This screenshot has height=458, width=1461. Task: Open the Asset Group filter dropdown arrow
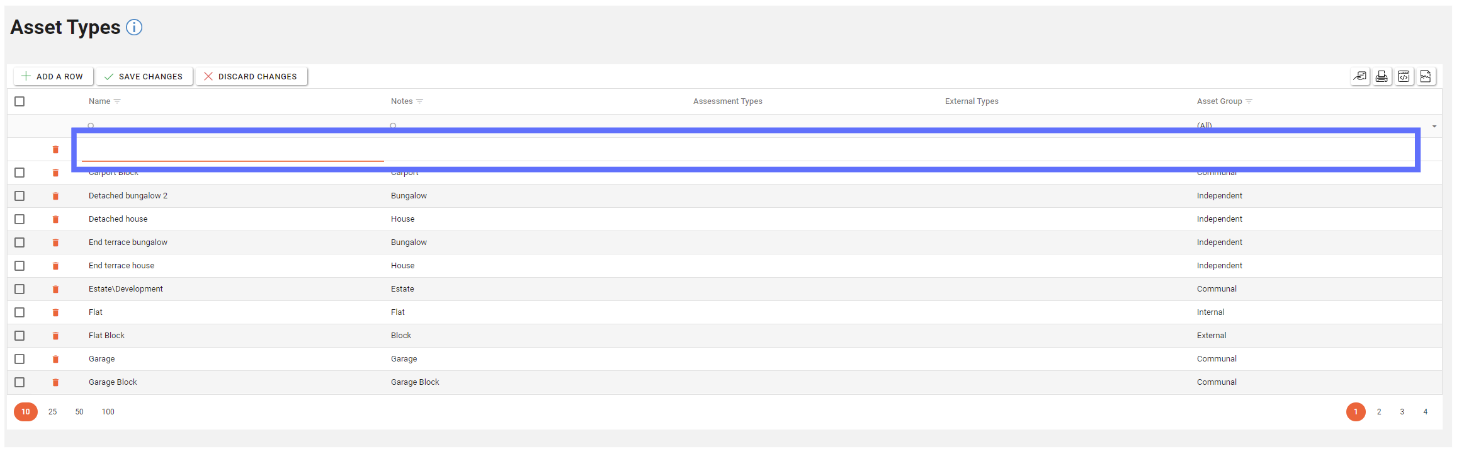pos(1435,126)
